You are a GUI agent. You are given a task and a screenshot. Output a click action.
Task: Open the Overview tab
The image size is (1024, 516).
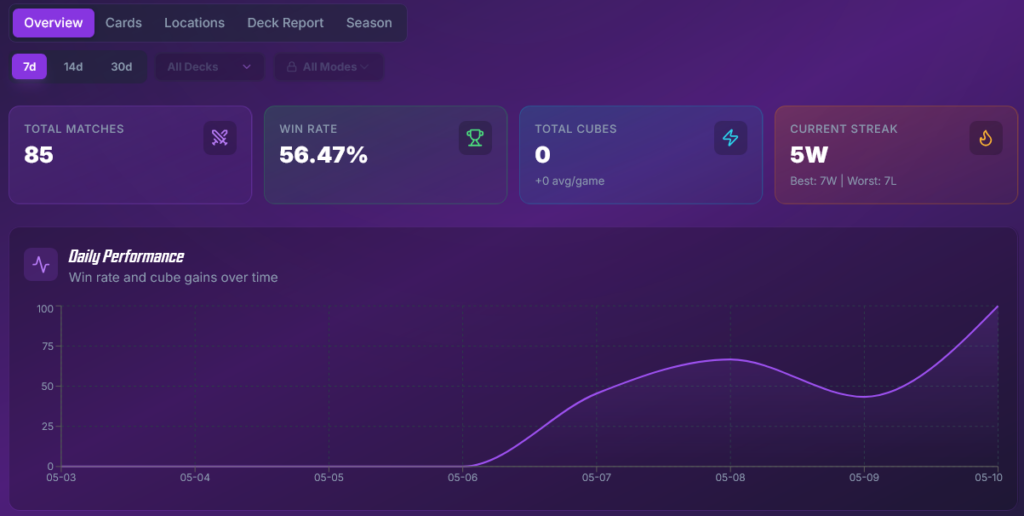[x=54, y=23]
